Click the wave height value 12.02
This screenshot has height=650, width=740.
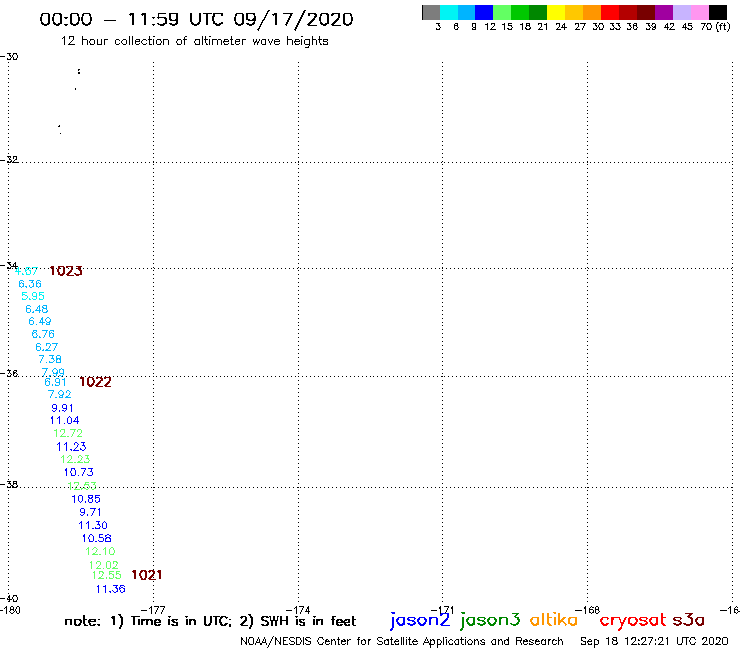click(104, 565)
